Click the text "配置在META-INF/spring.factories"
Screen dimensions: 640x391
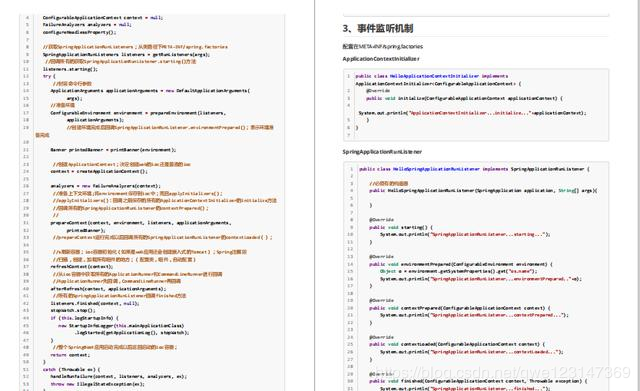(382, 47)
